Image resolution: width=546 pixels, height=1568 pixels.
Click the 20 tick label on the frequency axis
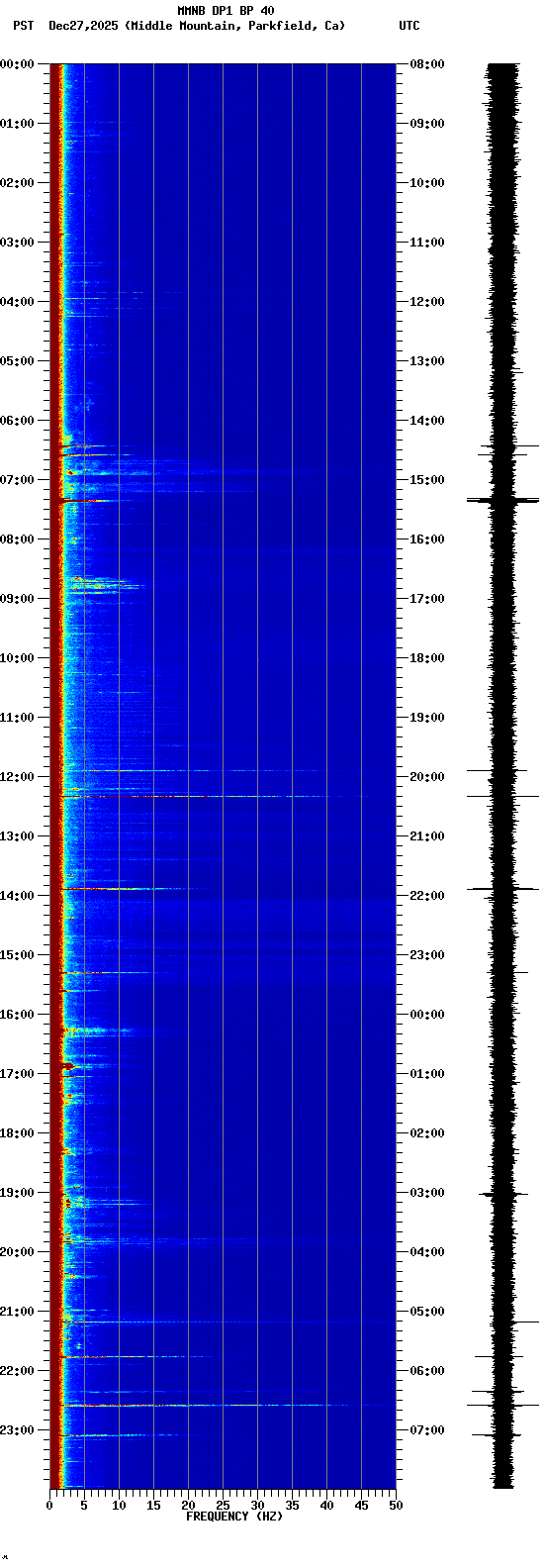188,1506
